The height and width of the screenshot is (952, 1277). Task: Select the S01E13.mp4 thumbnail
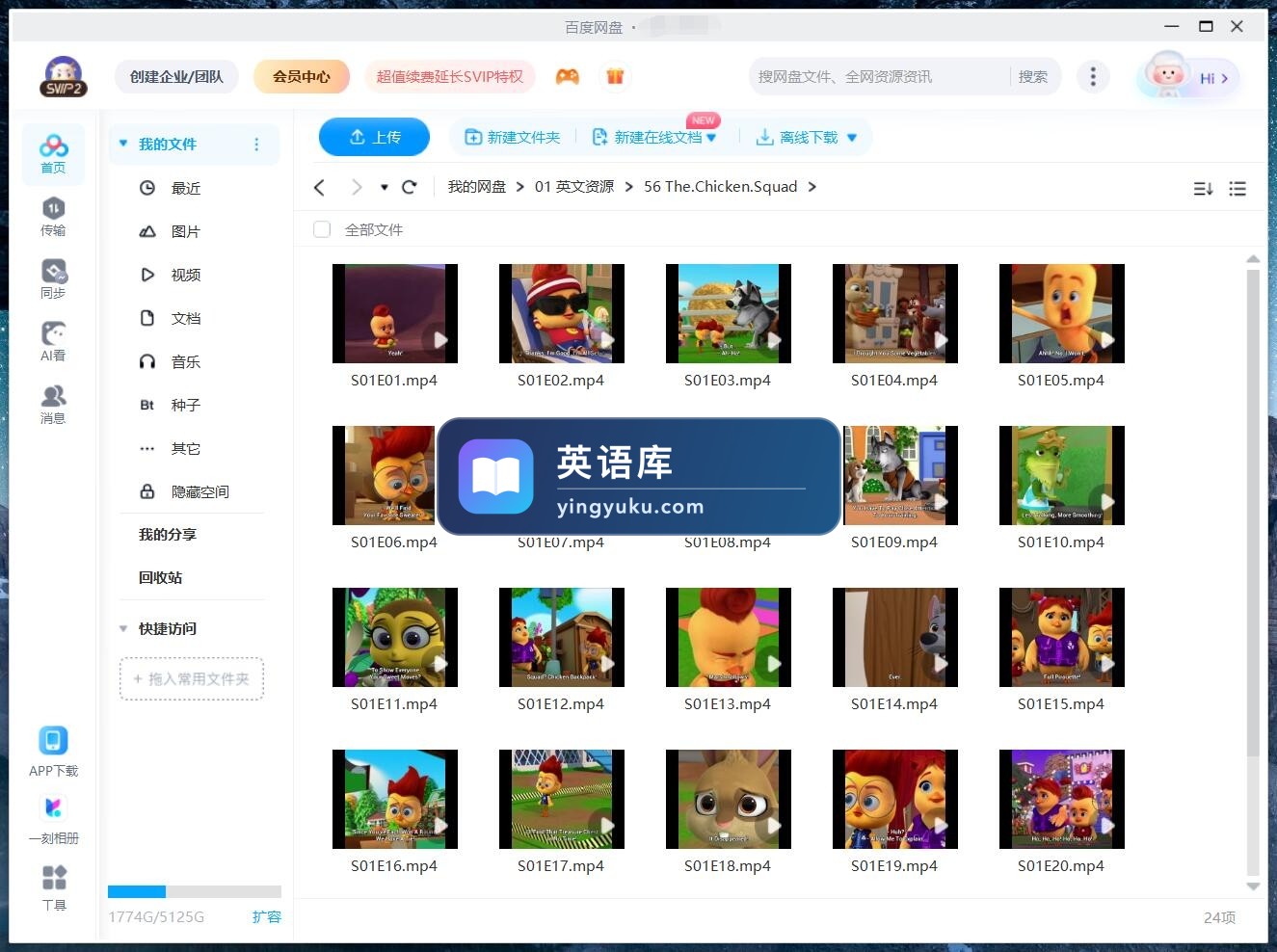coord(729,637)
